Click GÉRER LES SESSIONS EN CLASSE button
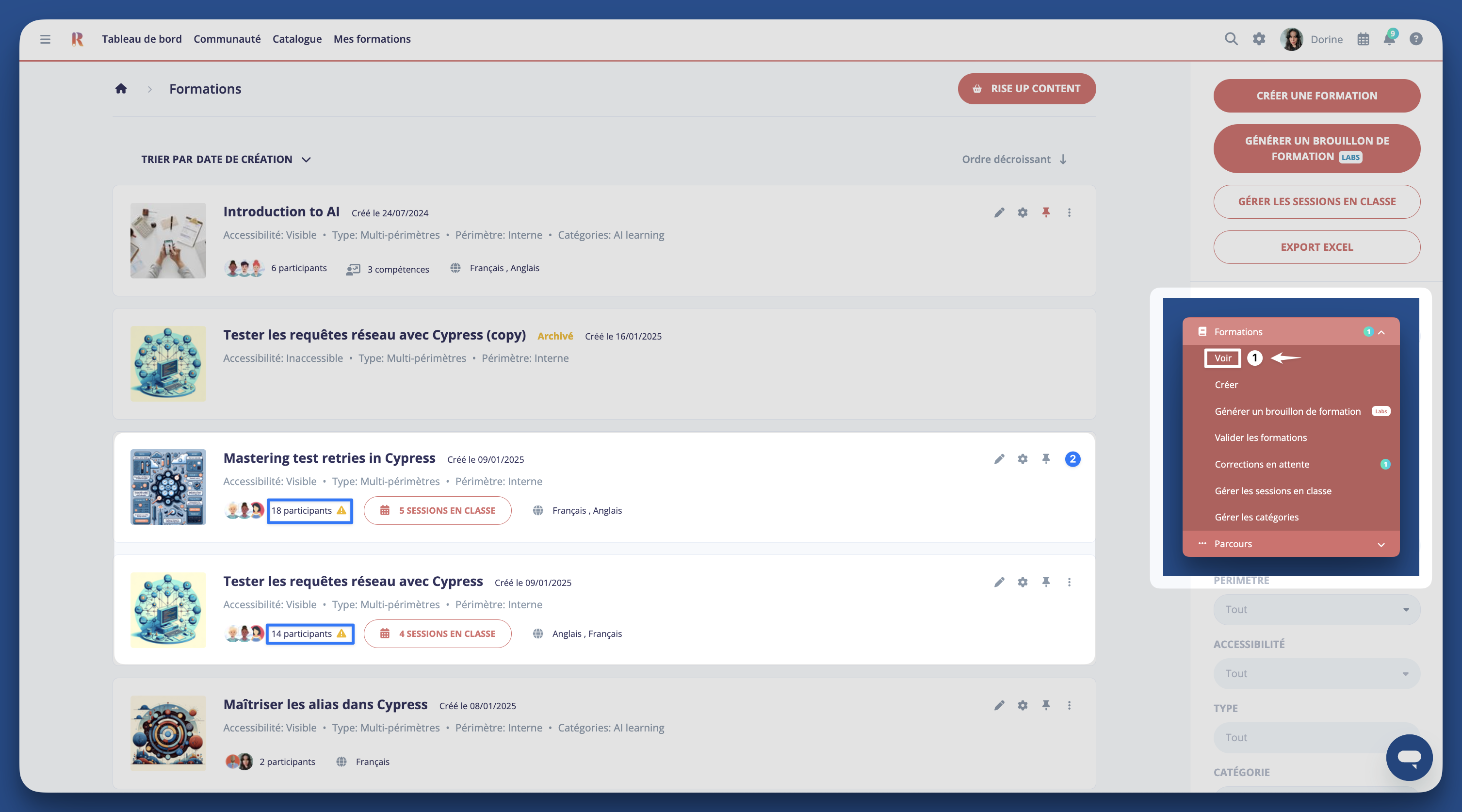The width and height of the screenshot is (1462, 812). tap(1316, 201)
